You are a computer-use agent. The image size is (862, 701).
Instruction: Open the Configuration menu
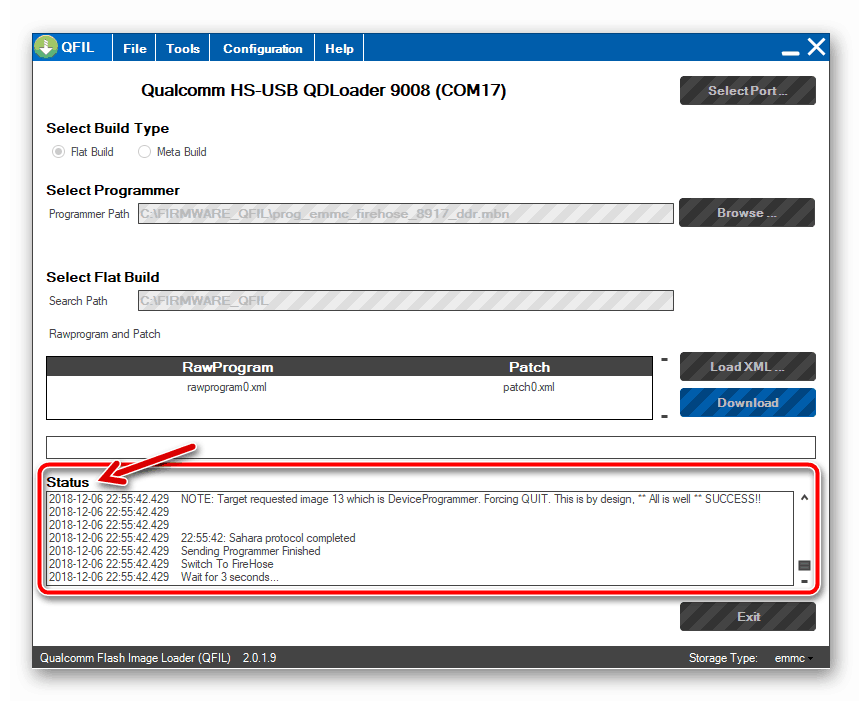click(x=262, y=48)
